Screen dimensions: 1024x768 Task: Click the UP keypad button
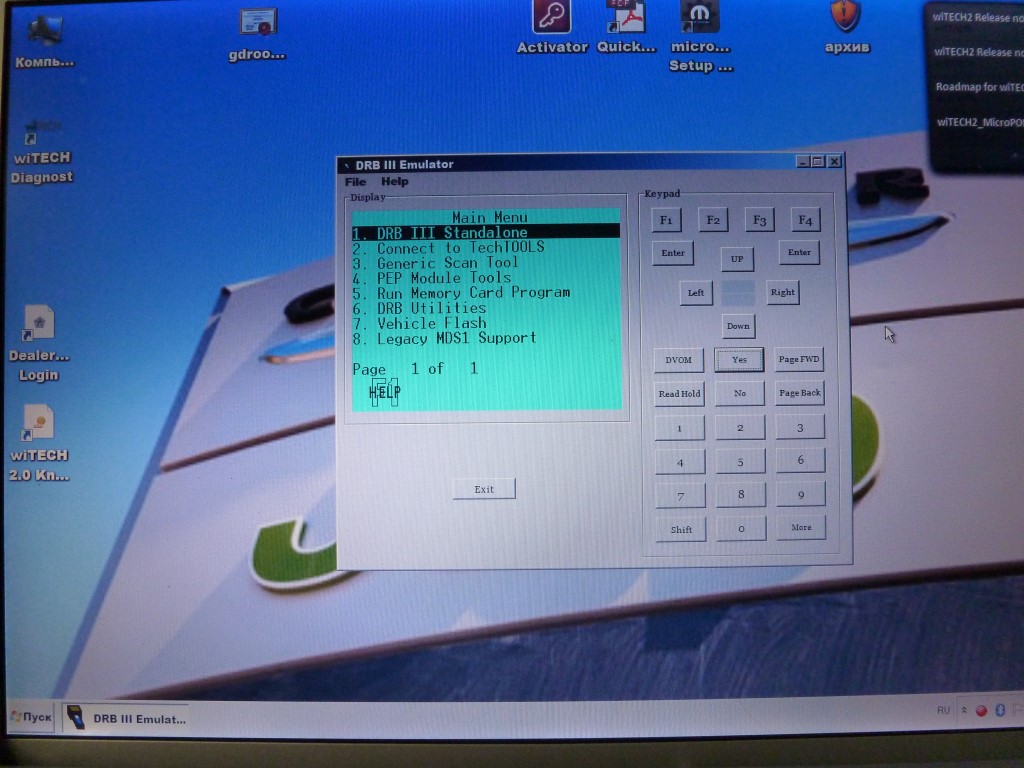(x=737, y=259)
